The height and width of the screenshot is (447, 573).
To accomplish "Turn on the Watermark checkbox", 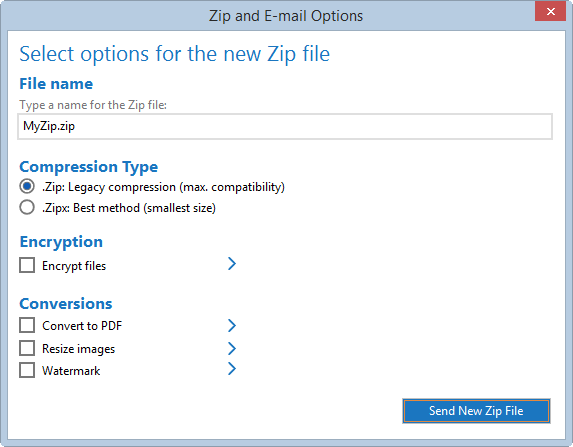I will tap(27, 370).
